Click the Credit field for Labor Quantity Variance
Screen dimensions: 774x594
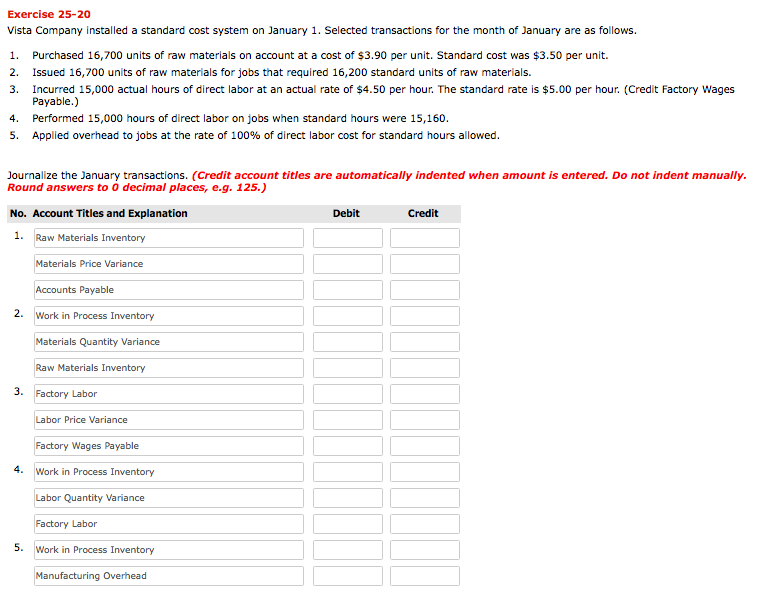[x=424, y=498]
